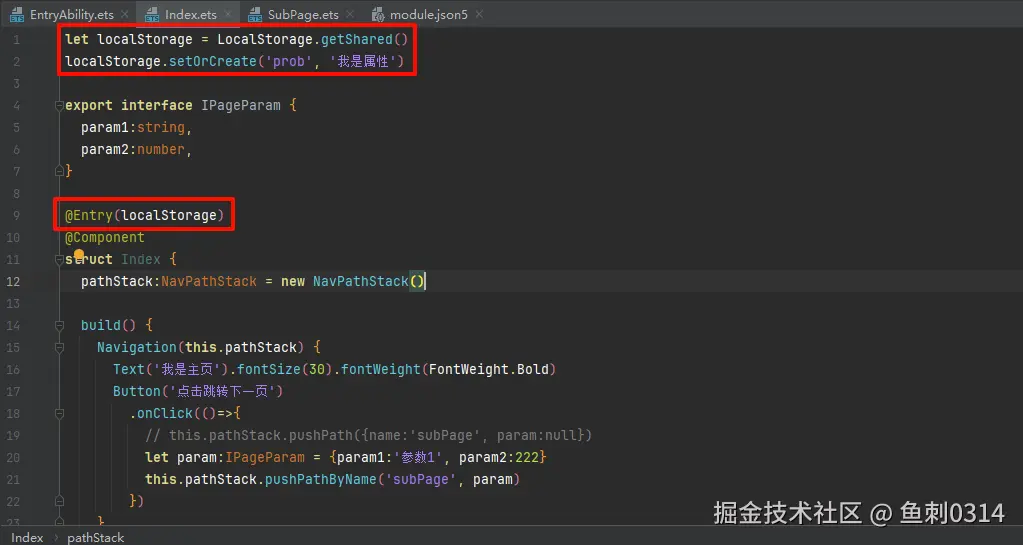The image size is (1023, 545).
Task: Collapse the Navigation block fold marker
Action: 59,347
